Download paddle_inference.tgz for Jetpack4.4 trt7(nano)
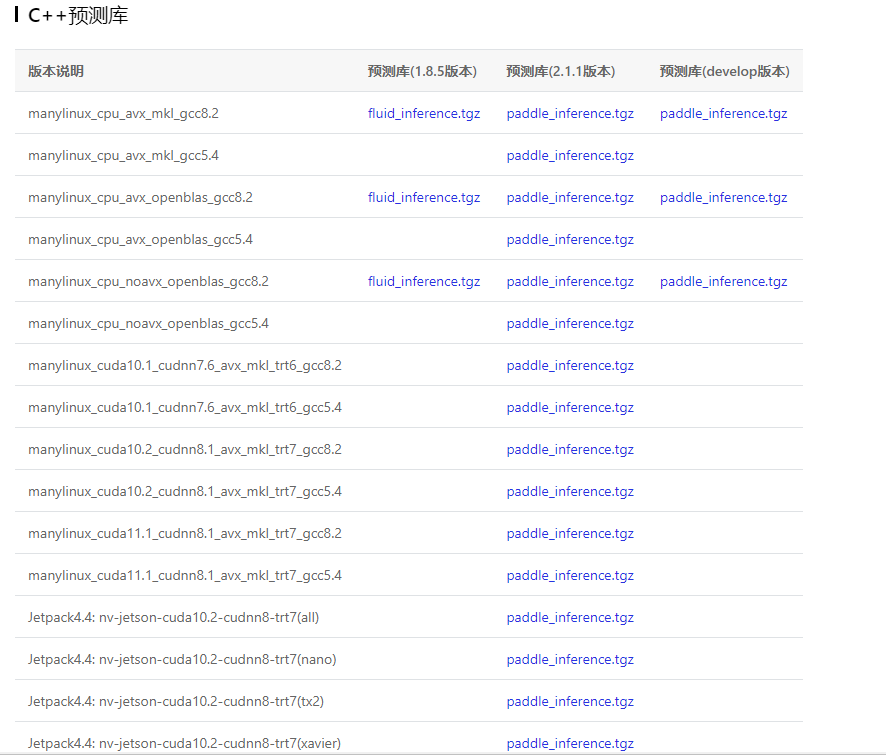The width and height of the screenshot is (886, 755). coord(570,659)
